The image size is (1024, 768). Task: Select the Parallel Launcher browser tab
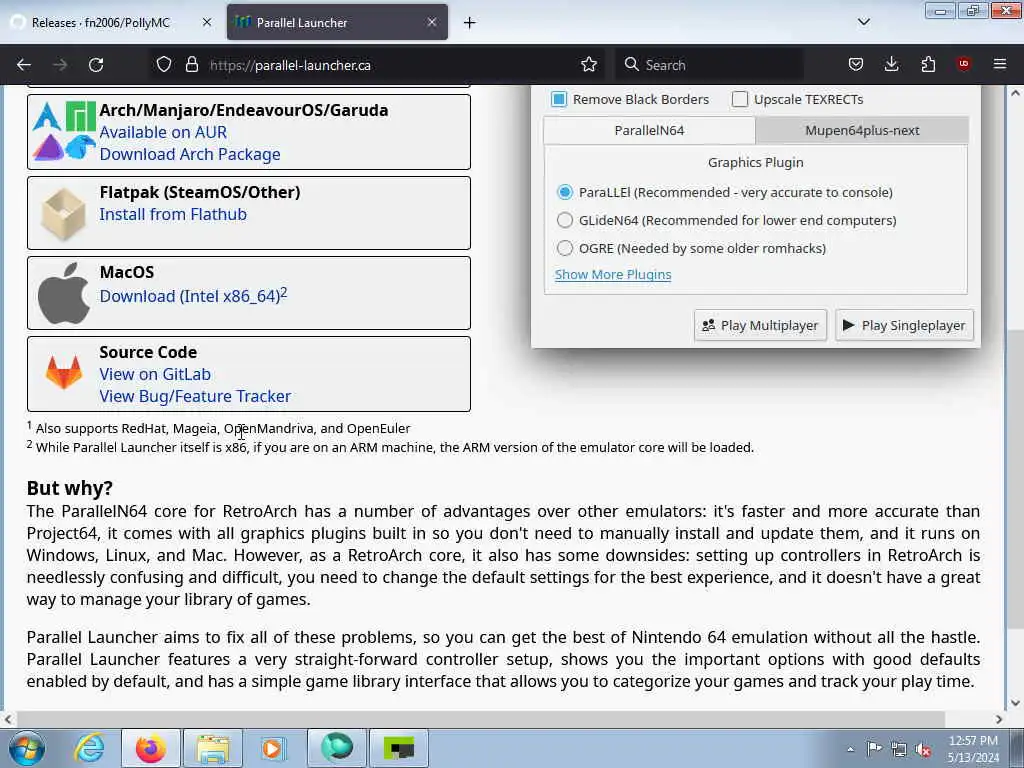click(x=338, y=22)
